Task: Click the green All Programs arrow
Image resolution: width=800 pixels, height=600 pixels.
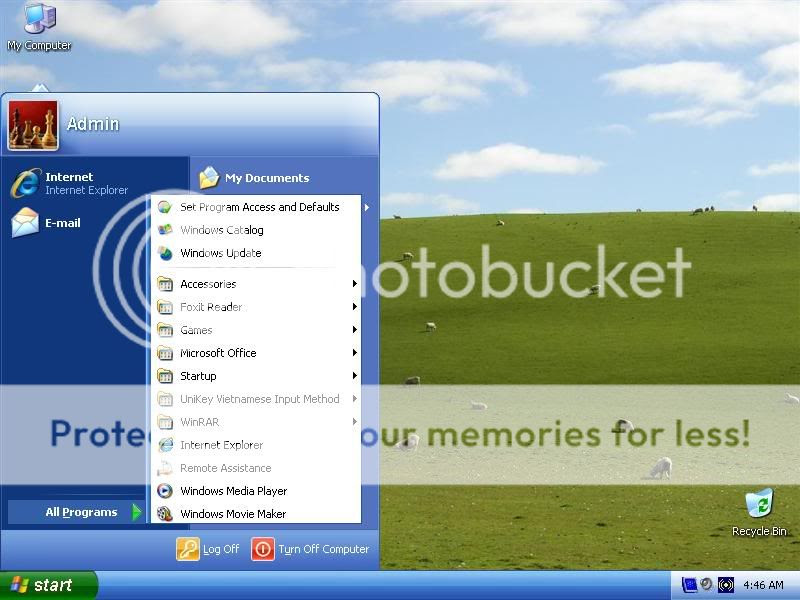Action: pos(136,512)
